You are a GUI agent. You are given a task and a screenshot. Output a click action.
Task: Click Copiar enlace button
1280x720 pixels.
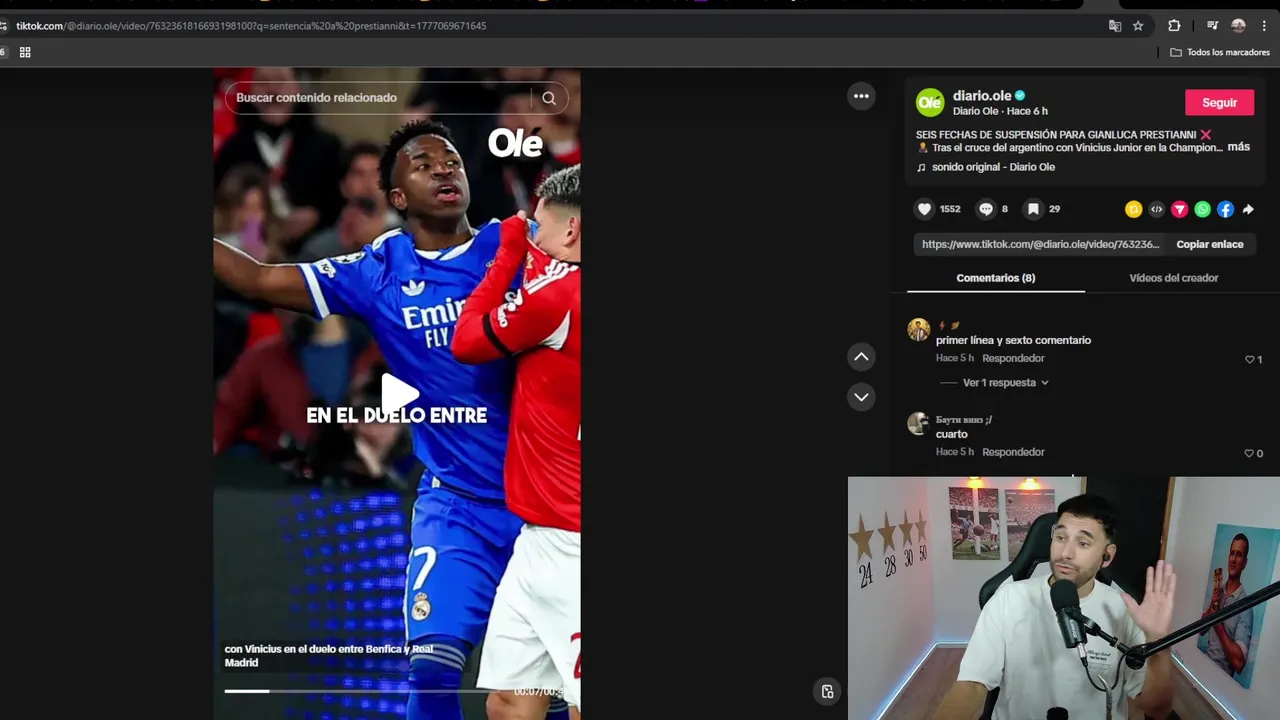click(x=1210, y=244)
